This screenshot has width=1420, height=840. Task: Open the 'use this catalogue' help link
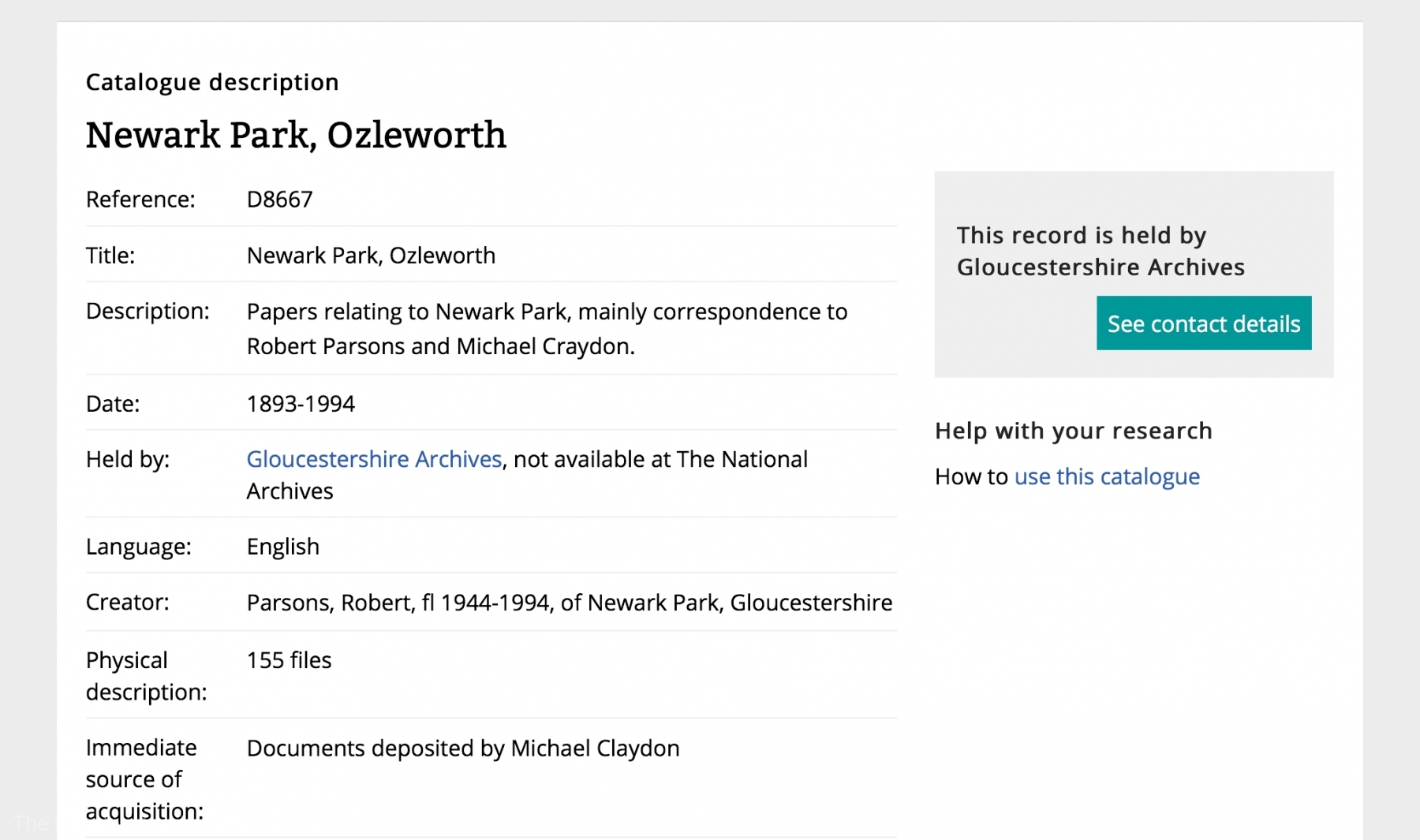1106,476
